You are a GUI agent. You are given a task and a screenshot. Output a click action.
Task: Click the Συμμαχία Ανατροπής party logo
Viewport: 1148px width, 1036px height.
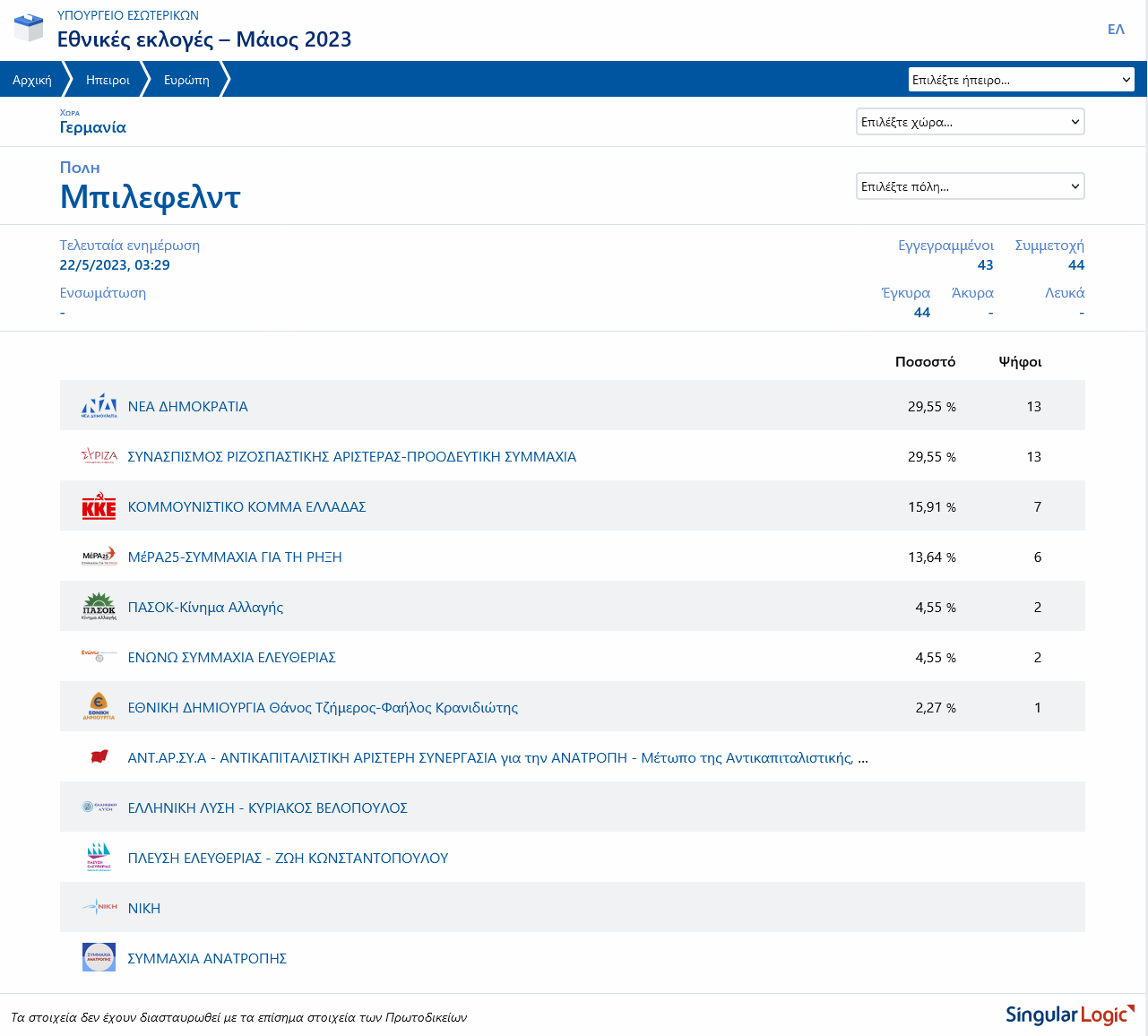(x=99, y=957)
